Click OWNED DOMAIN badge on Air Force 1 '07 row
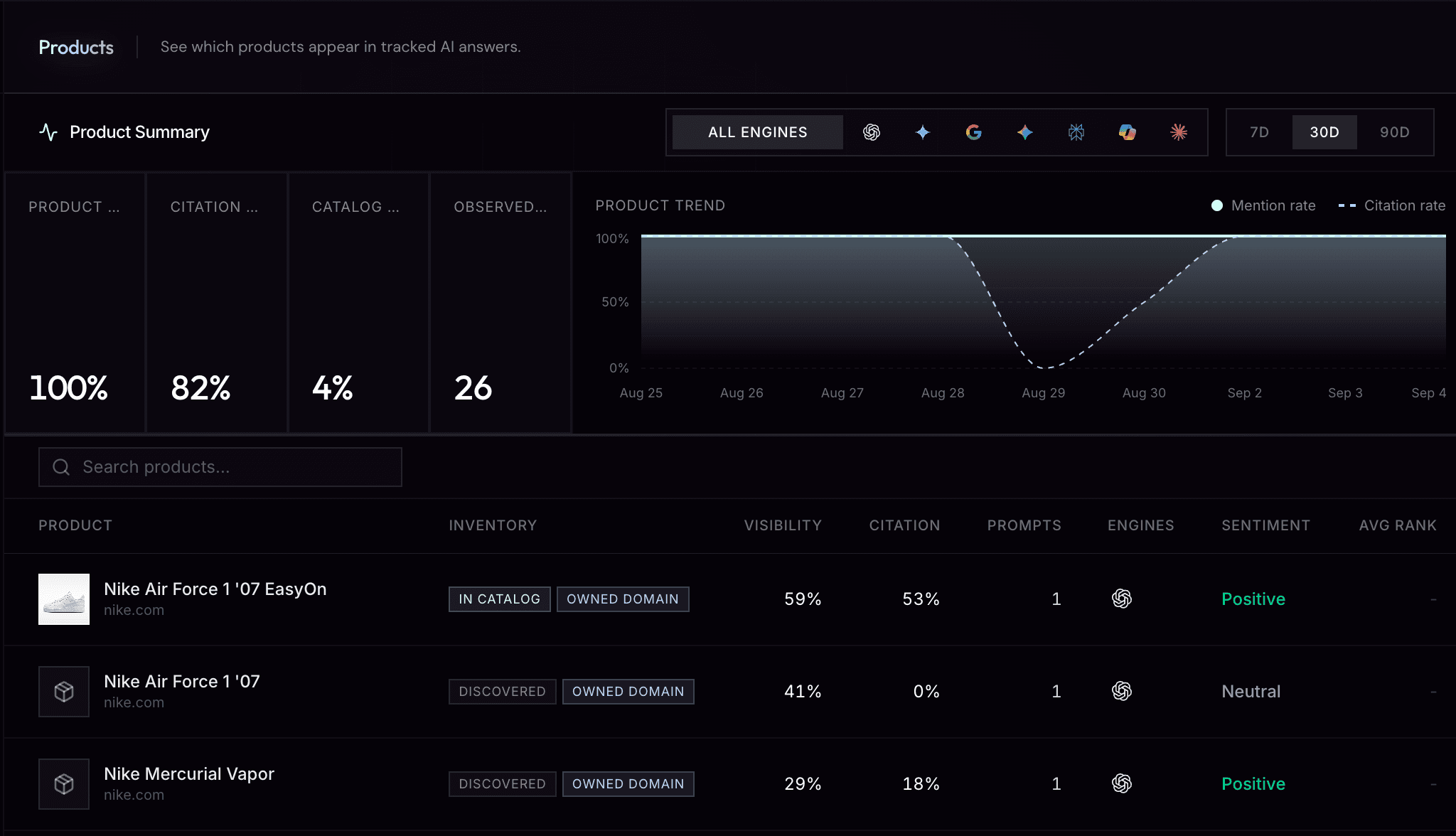 tap(628, 692)
